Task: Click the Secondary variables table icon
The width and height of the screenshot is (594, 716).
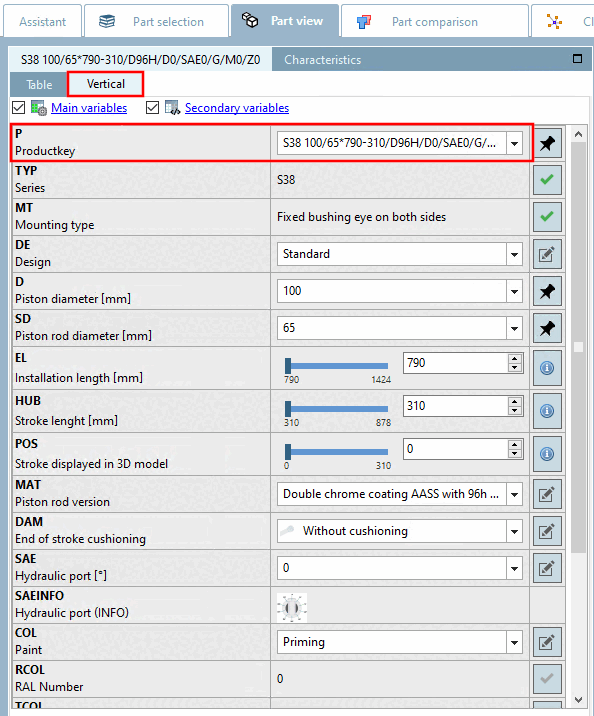Action: pyautogui.click(x=173, y=108)
